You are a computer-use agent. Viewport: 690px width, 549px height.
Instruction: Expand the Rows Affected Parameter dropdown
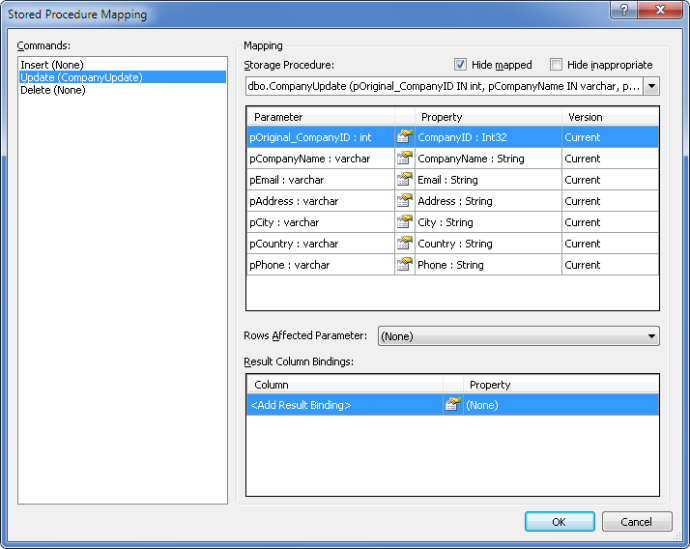coord(652,337)
